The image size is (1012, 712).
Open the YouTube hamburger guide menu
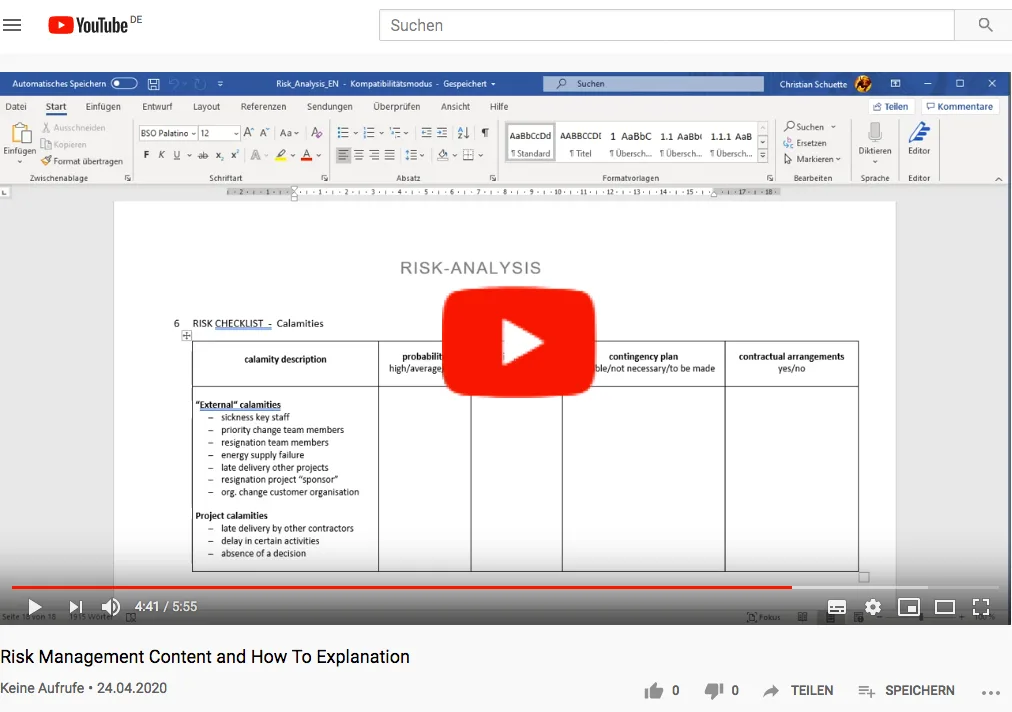(x=12, y=25)
